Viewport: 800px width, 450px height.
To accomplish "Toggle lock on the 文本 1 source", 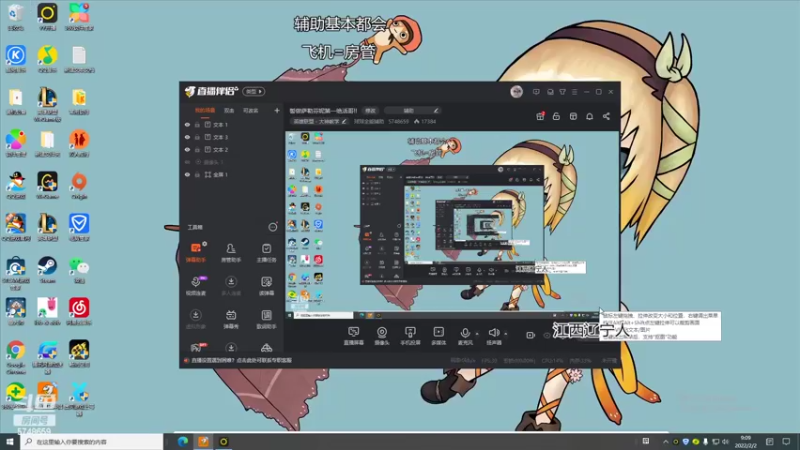I will pos(197,124).
